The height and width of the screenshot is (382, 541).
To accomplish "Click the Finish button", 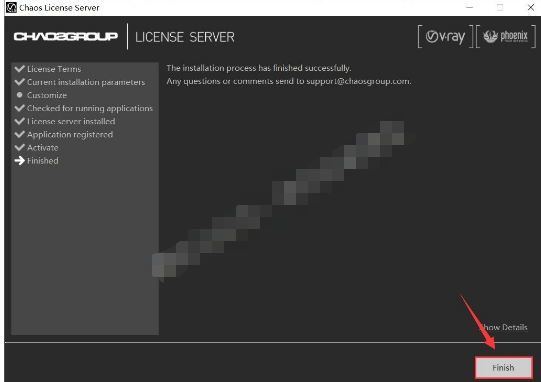I will coord(503,368).
